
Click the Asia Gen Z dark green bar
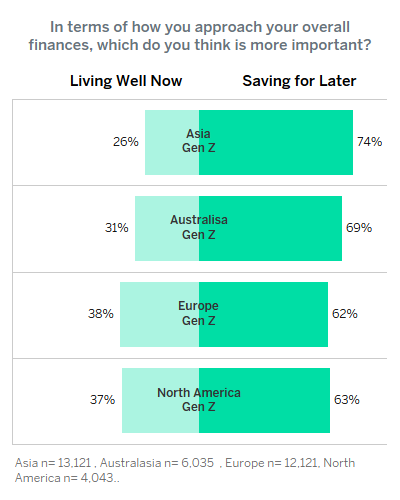[x=276, y=142]
